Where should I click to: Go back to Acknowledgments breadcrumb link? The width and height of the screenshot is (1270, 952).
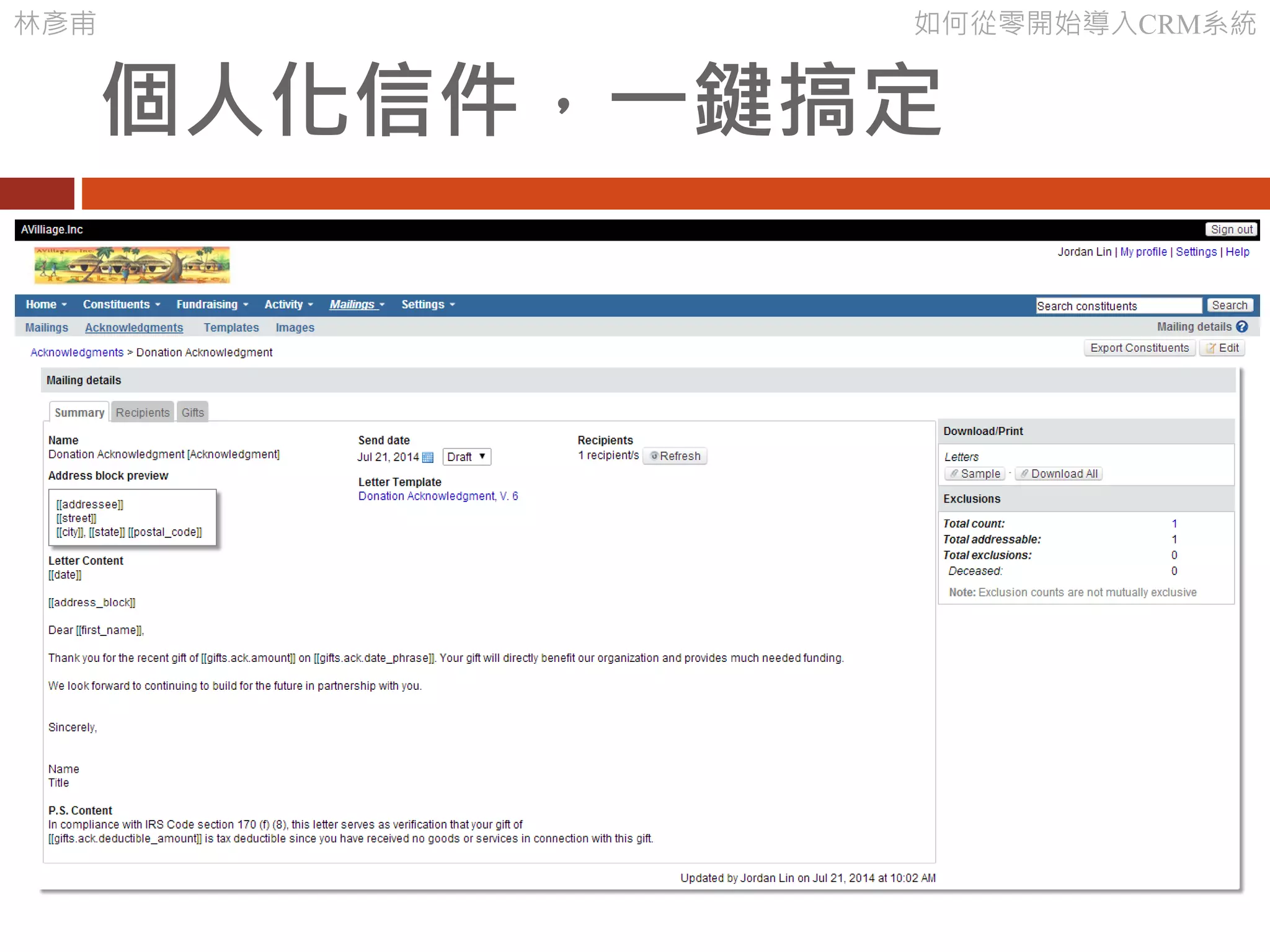[77, 352]
